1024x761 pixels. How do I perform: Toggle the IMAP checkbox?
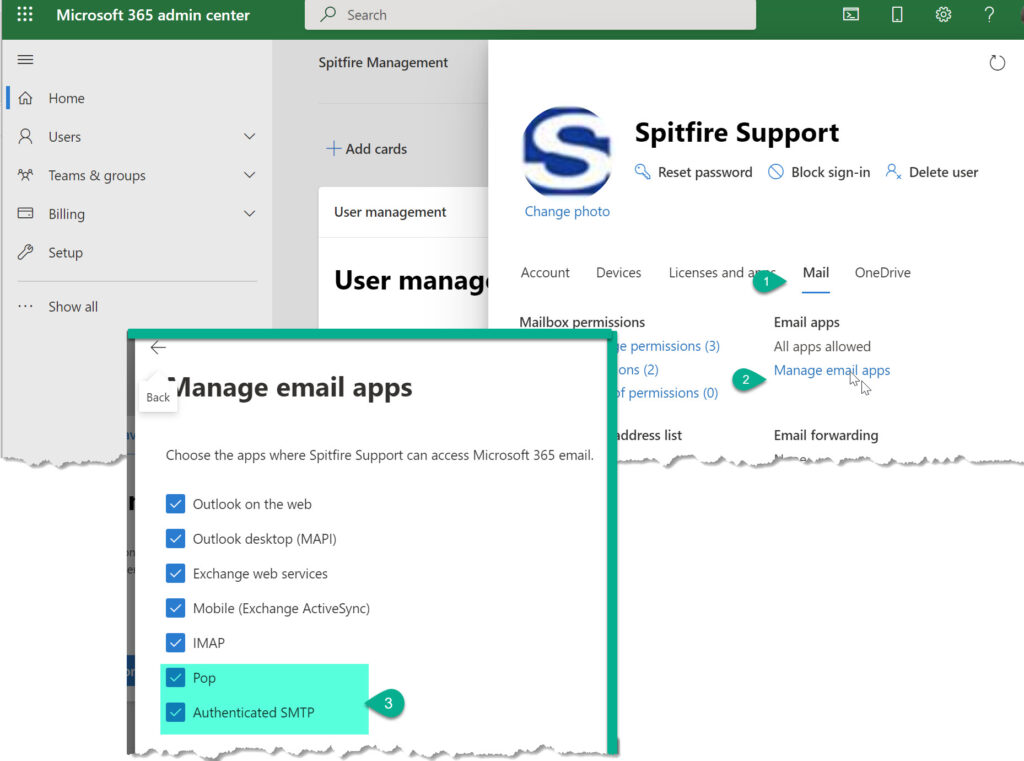[175, 642]
